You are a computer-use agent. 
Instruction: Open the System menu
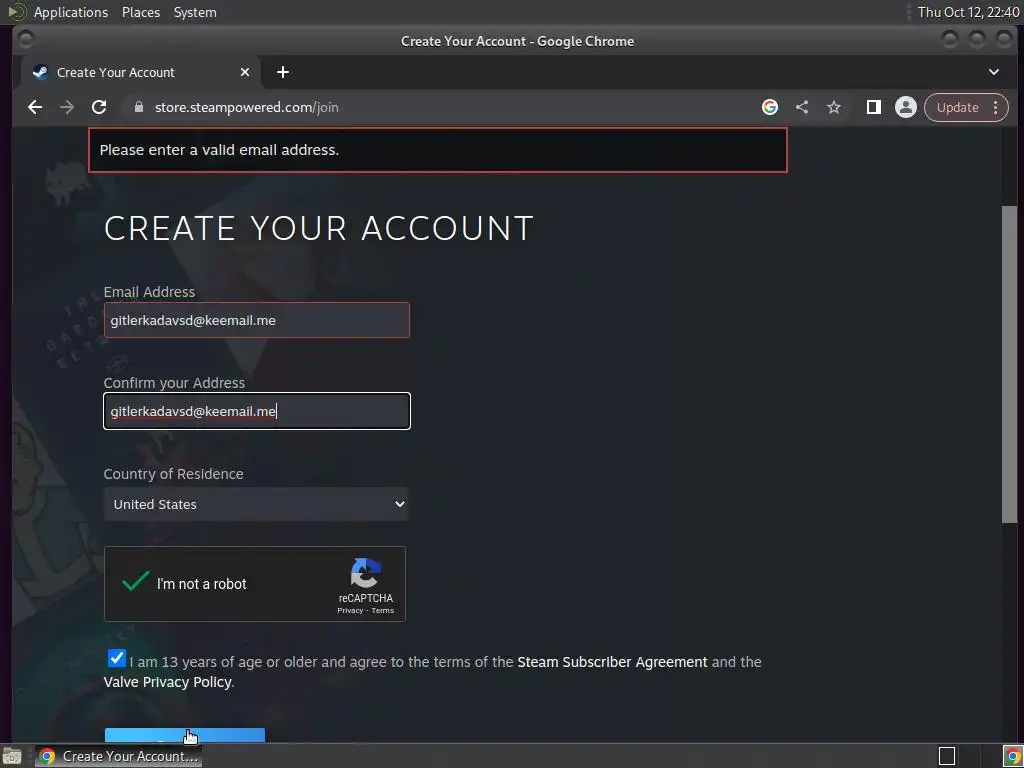(x=195, y=12)
